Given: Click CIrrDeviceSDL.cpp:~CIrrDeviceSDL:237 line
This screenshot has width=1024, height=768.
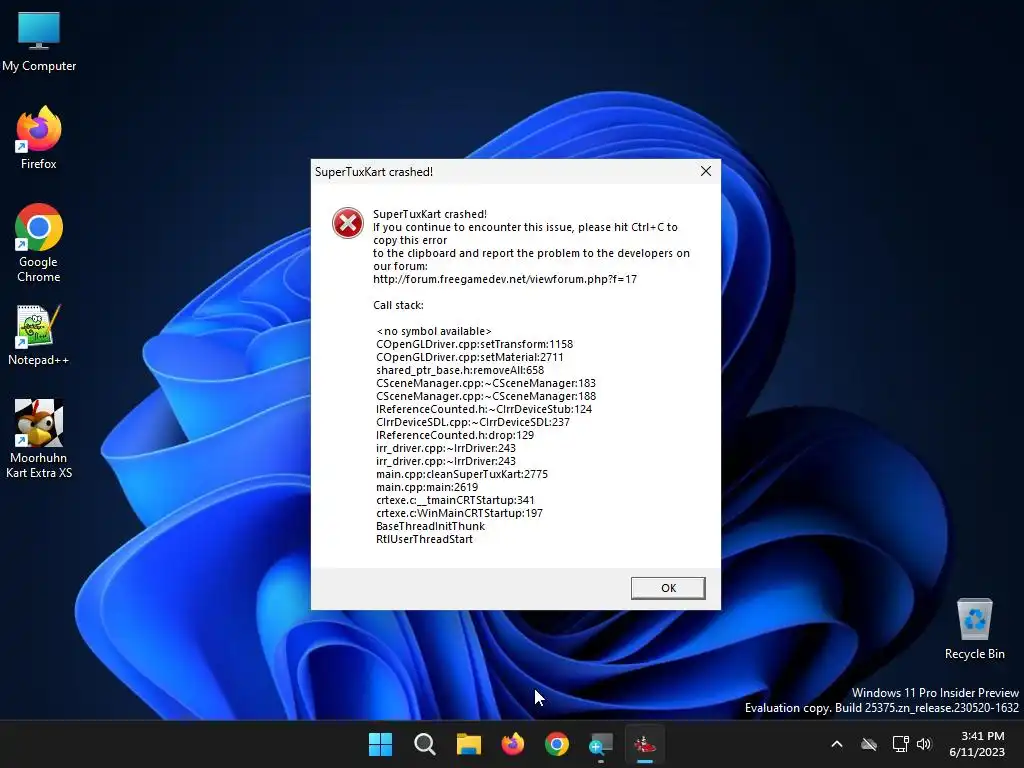Looking at the screenshot, I should click(473, 423).
